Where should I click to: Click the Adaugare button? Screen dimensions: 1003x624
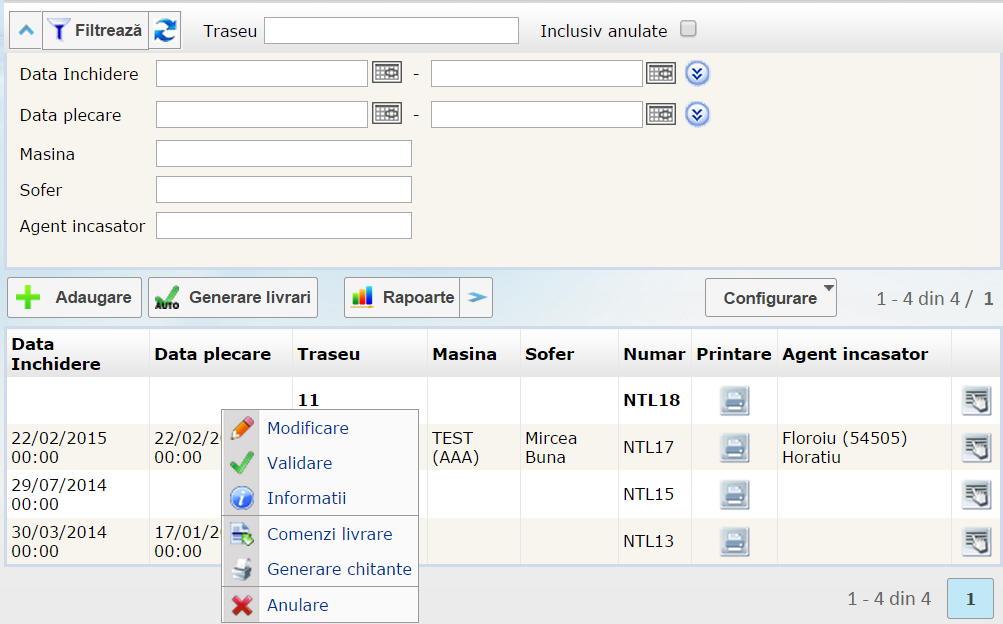75,297
